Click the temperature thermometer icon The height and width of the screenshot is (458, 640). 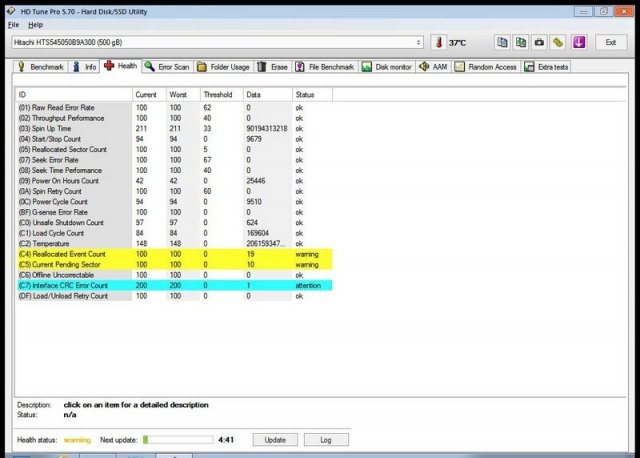[438, 43]
